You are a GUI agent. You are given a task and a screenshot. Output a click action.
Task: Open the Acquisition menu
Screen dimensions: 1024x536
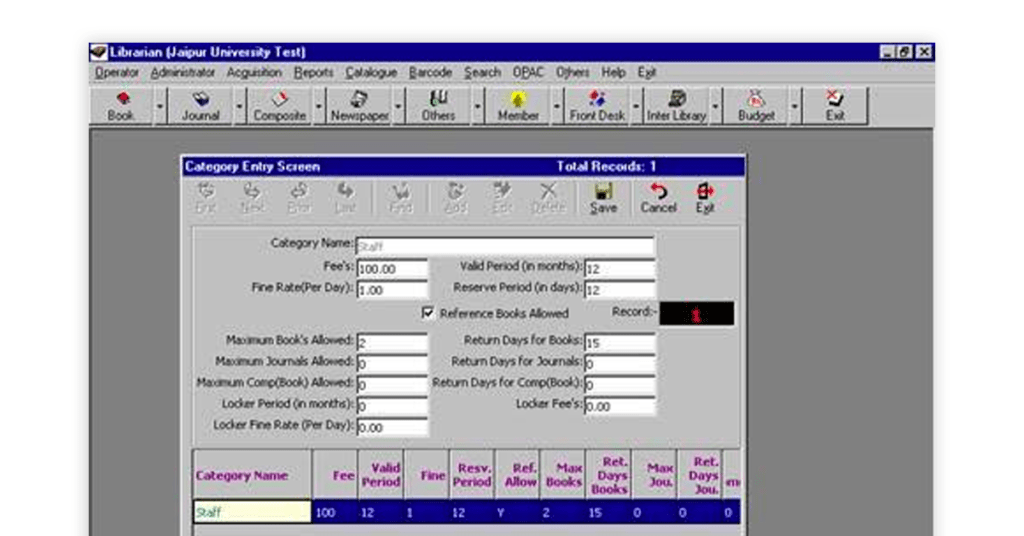click(x=254, y=72)
